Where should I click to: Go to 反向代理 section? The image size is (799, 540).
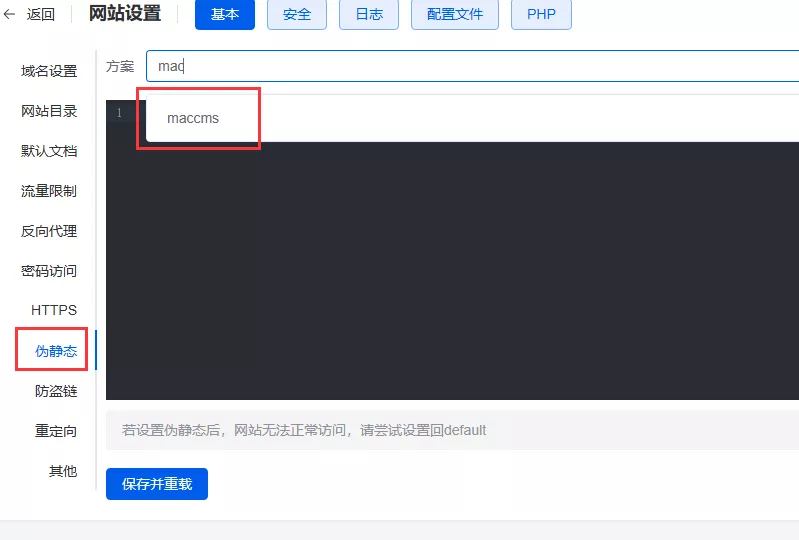click(x=49, y=231)
